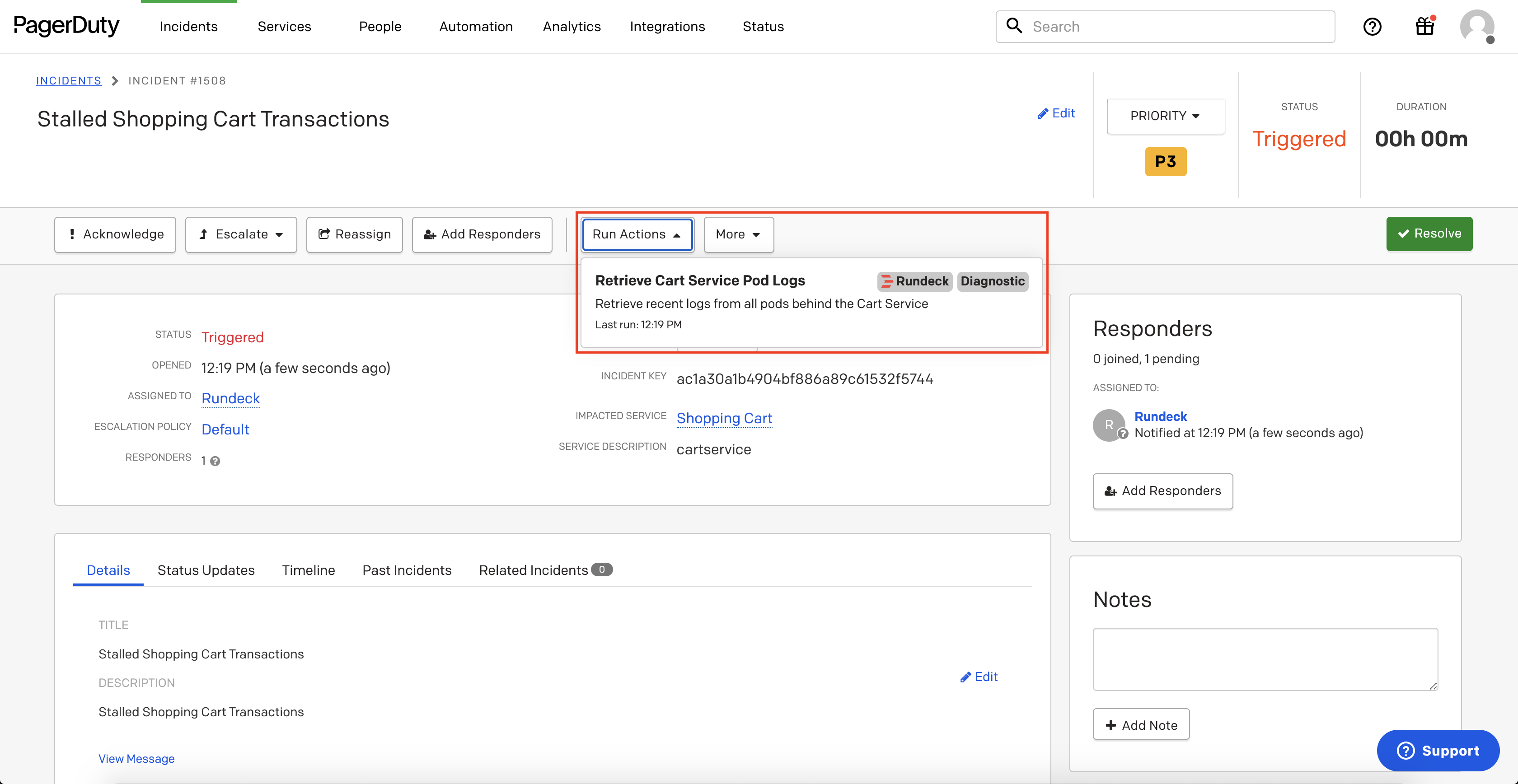Screen dimensions: 1518x784
Task: Open the People menu
Action: [x=380, y=27]
